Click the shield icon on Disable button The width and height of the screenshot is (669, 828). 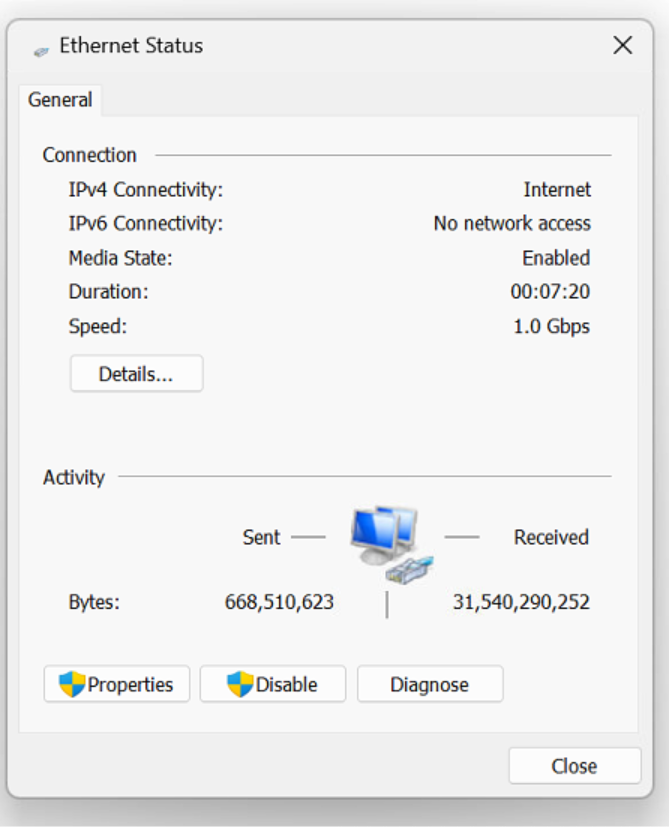(240, 684)
